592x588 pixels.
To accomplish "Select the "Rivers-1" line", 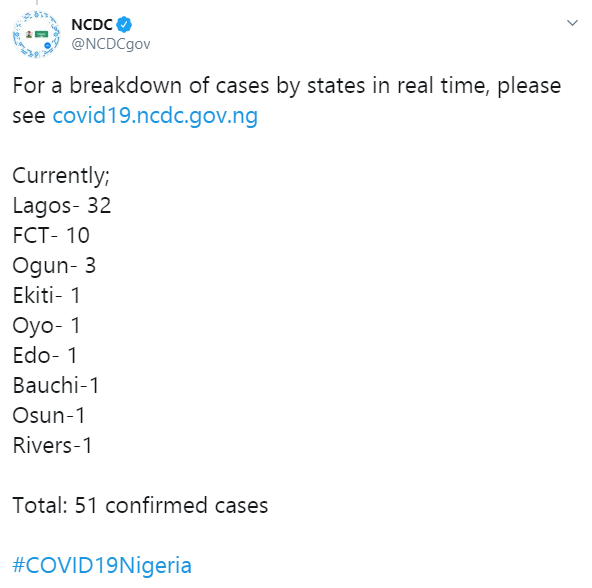I will tap(52, 445).
